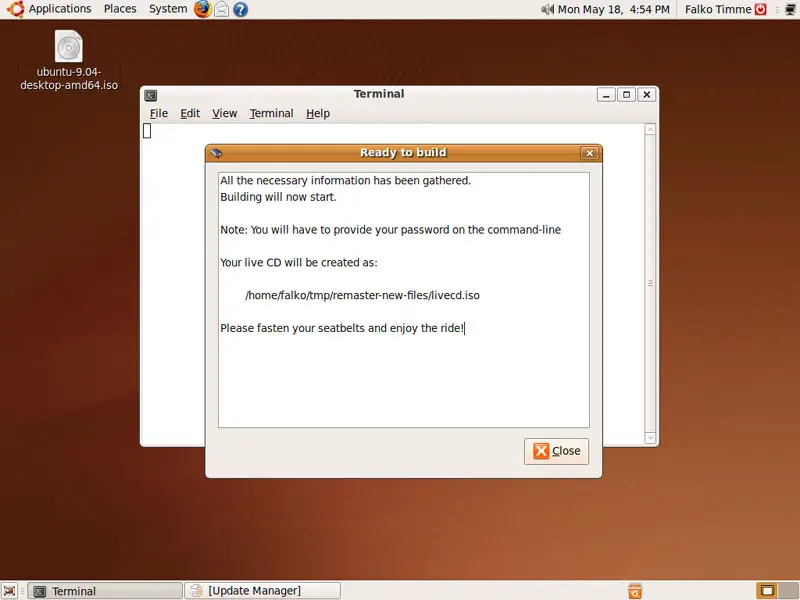Screen dimensions: 800x600
Task: Click the network monitor tray icon
Action: point(790,9)
